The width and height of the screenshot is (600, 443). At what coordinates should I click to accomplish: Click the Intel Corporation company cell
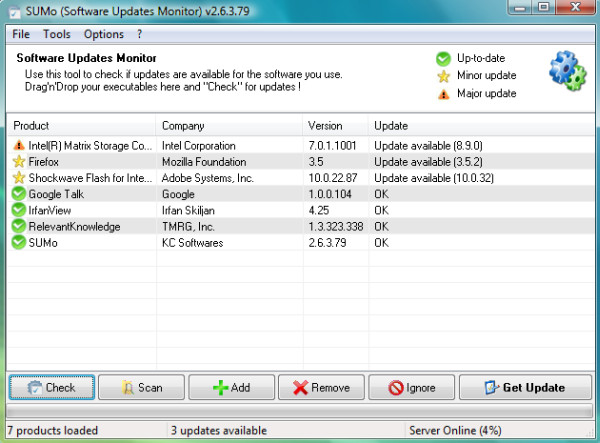pos(199,145)
